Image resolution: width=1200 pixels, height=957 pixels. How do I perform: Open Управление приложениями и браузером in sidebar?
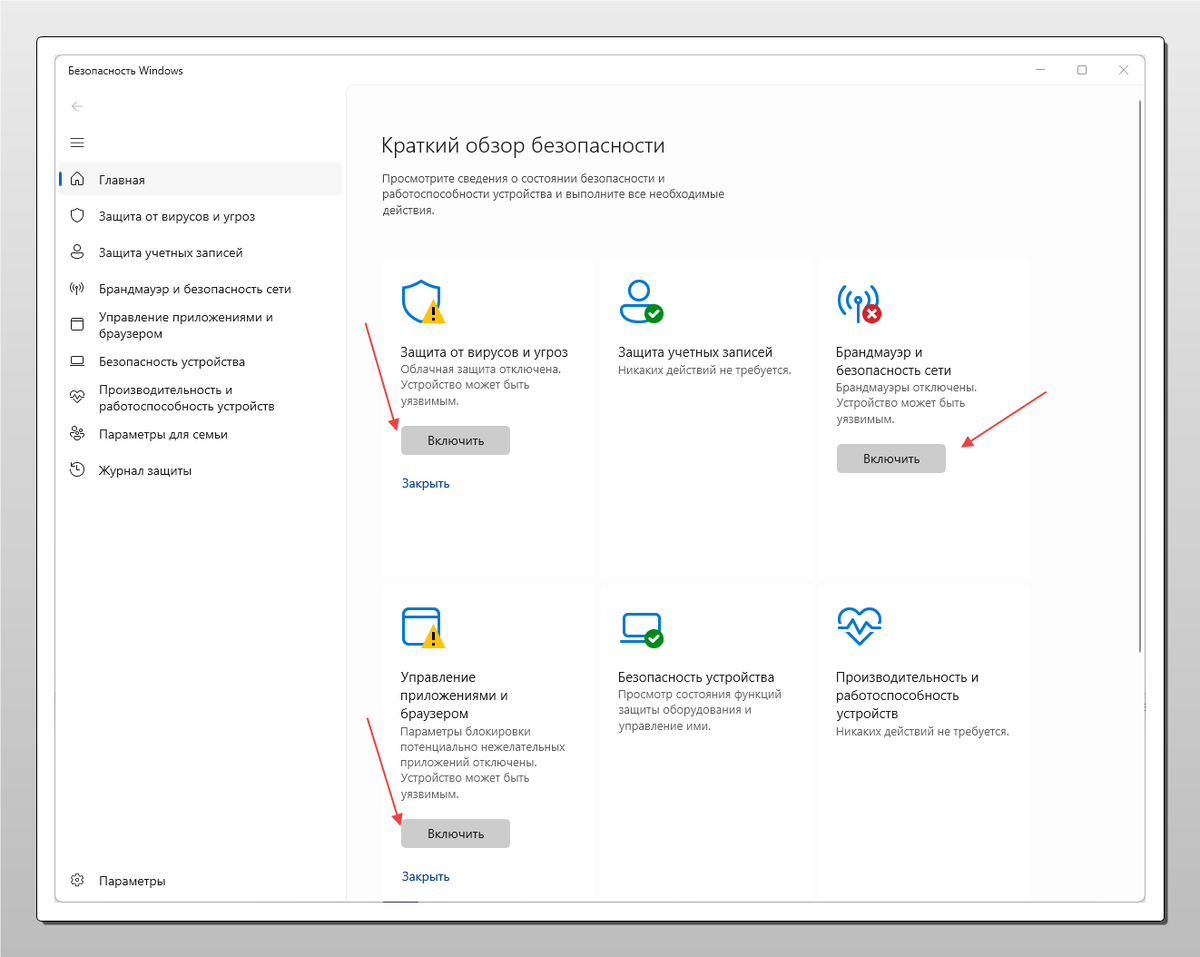pyautogui.click(x=201, y=325)
